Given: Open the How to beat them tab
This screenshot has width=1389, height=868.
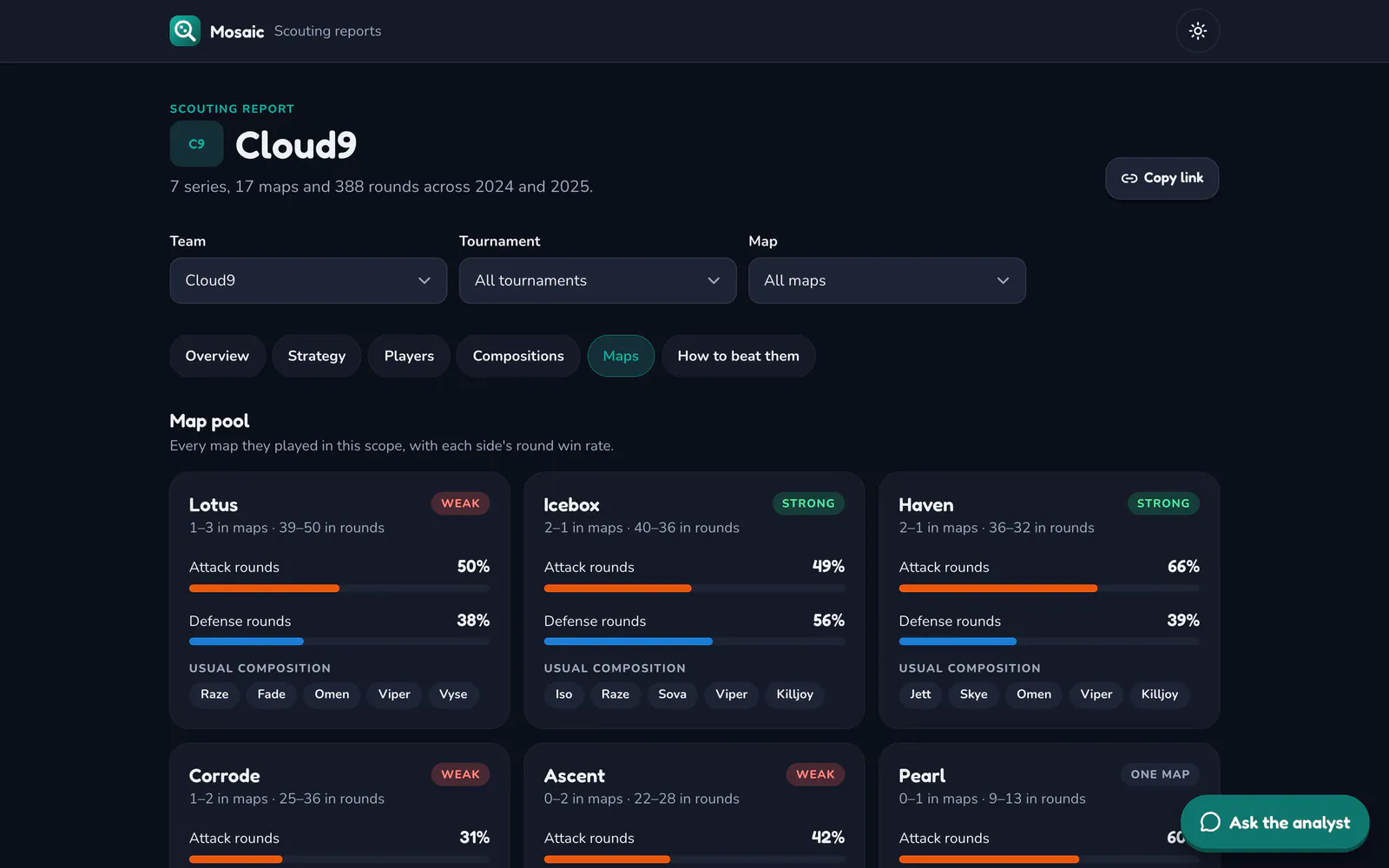Looking at the screenshot, I should [x=739, y=356].
